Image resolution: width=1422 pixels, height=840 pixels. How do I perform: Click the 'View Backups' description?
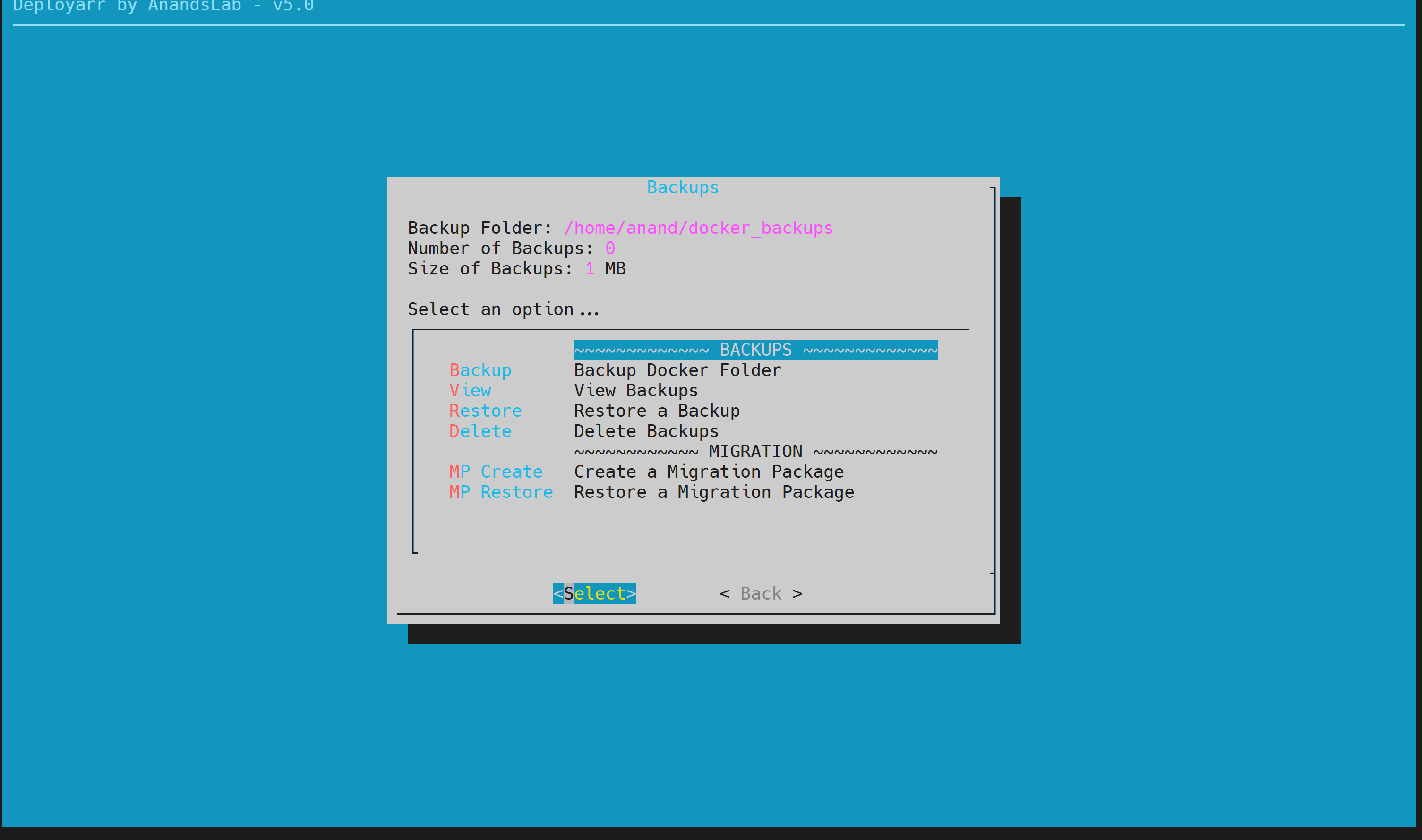[x=635, y=391]
